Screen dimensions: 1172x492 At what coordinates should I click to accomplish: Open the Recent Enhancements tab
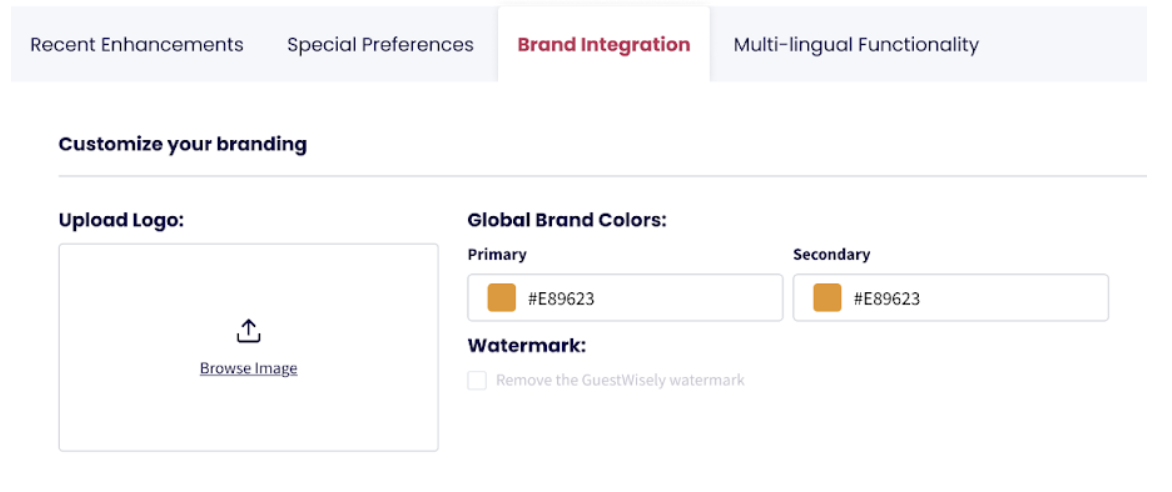(x=137, y=45)
